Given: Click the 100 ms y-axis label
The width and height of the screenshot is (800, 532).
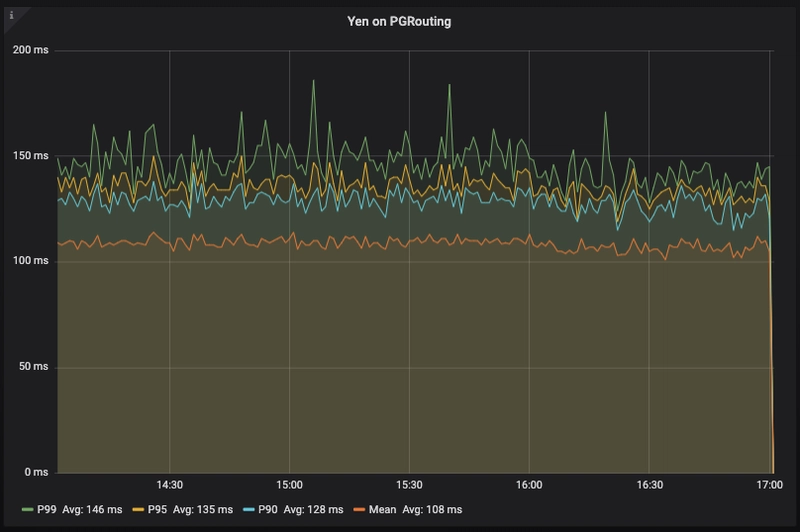Looking at the screenshot, I should pos(28,262).
